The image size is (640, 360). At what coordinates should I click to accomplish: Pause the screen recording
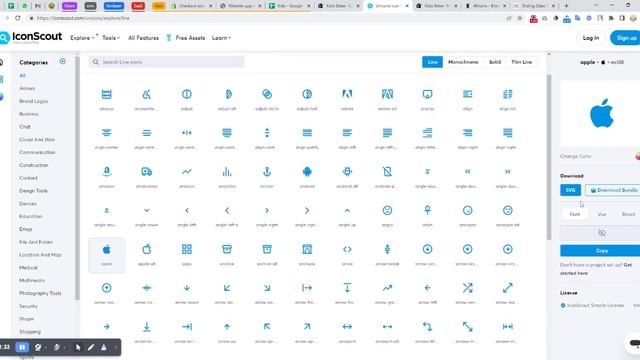(x=22, y=347)
